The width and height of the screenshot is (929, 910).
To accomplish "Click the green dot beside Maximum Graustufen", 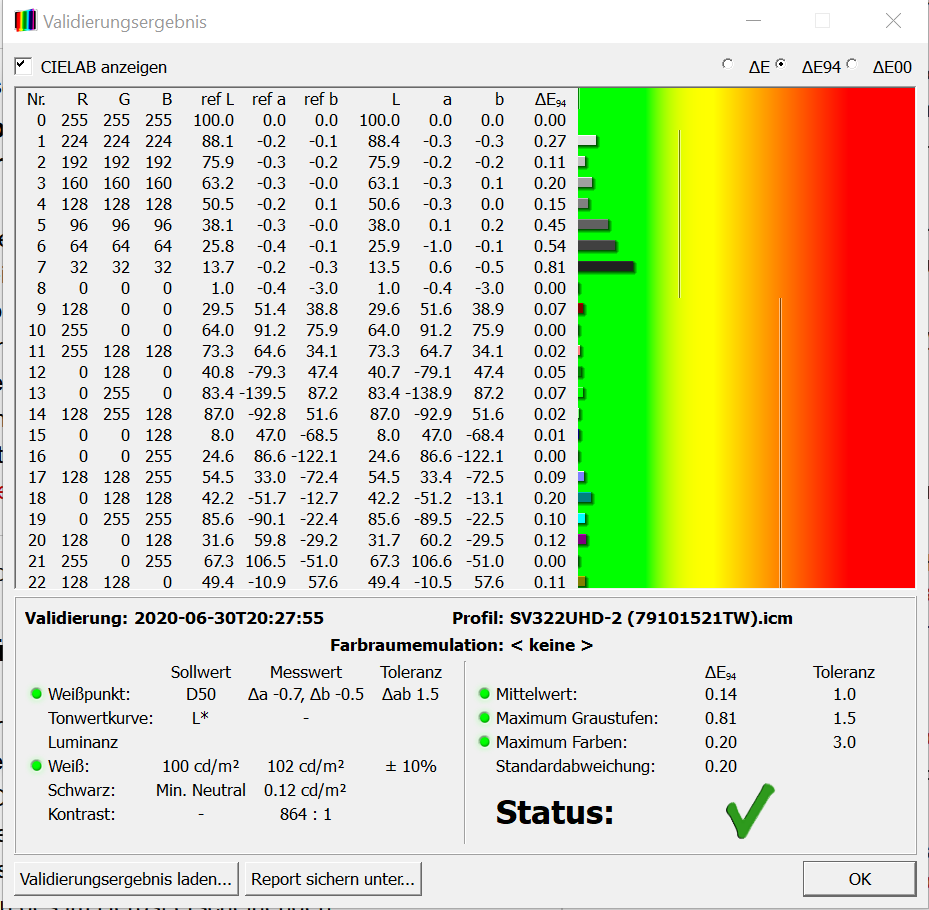I will point(485,718).
